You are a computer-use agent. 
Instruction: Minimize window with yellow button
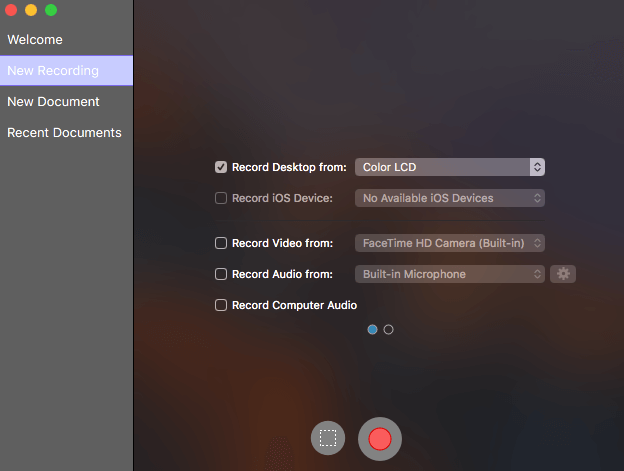31,10
